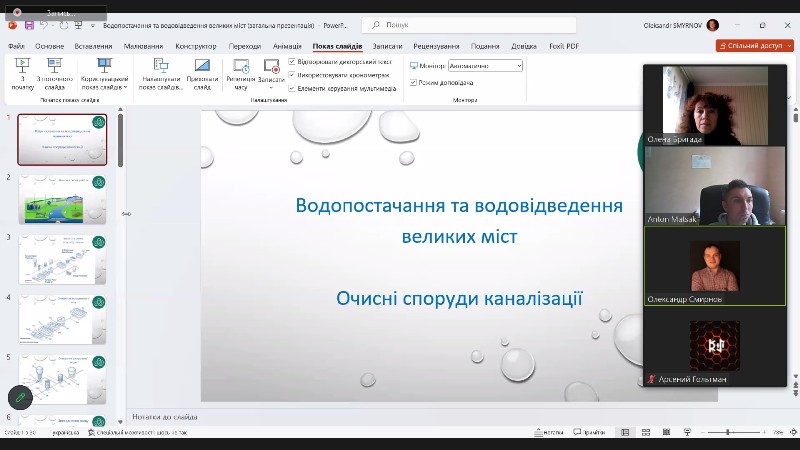Click Set Up Slide Show icon
This screenshot has height=450, width=800.
point(160,72)
